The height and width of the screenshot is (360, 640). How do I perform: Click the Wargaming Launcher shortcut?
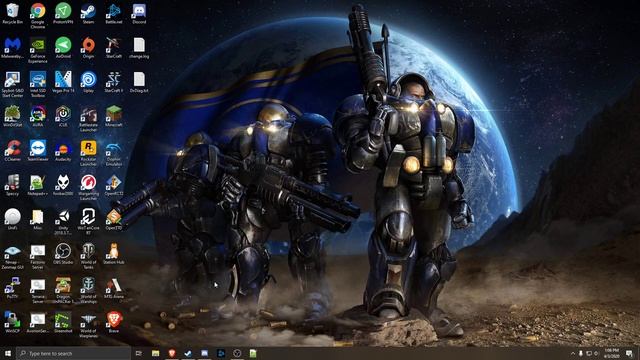click(x=88, y=187)
